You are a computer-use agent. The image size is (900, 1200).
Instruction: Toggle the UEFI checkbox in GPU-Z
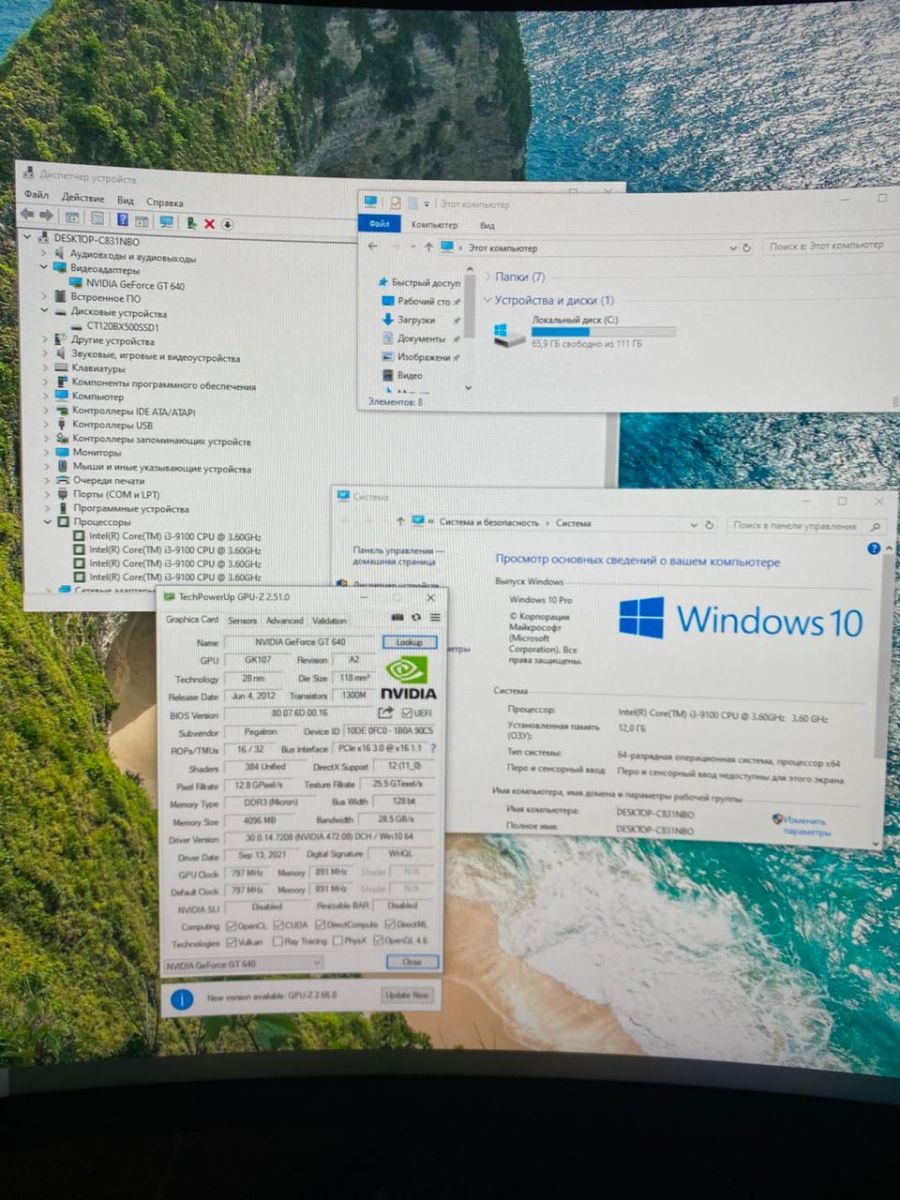click(x=407, y=713)
